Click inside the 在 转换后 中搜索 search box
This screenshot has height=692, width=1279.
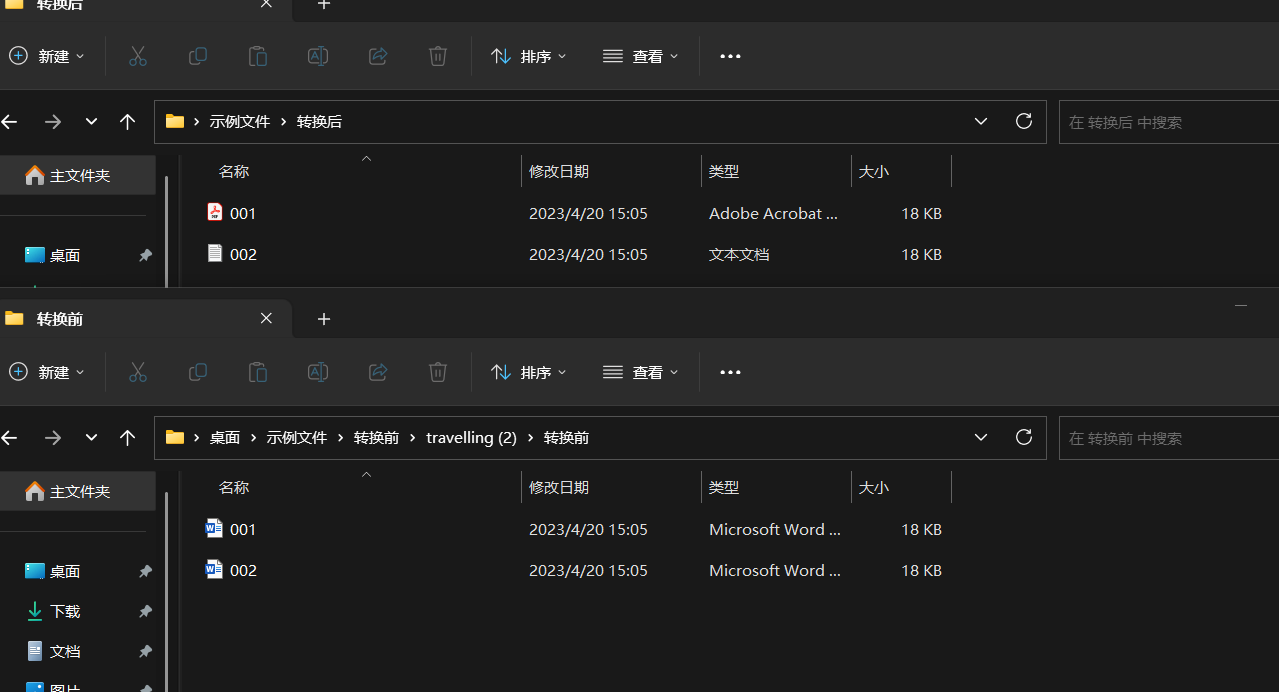(1180, 121)
